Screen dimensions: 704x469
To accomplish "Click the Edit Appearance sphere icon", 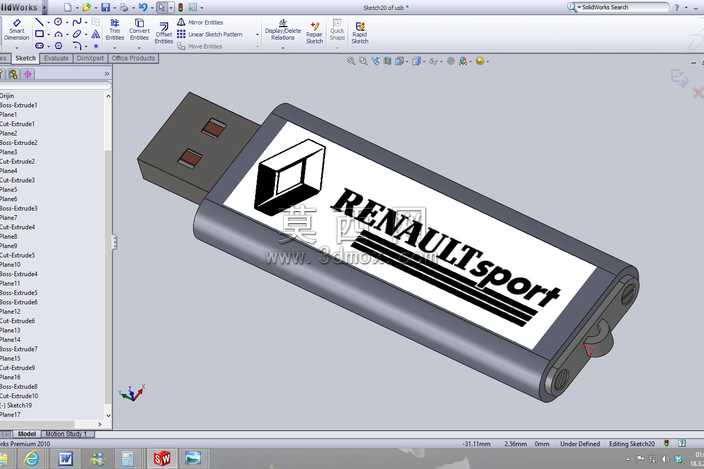I will click(x=451, y=61).
